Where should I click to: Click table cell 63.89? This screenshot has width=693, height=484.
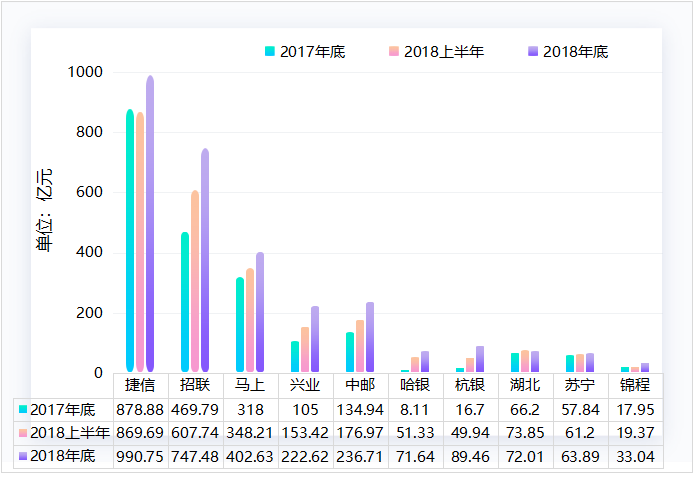coord(580,456)
